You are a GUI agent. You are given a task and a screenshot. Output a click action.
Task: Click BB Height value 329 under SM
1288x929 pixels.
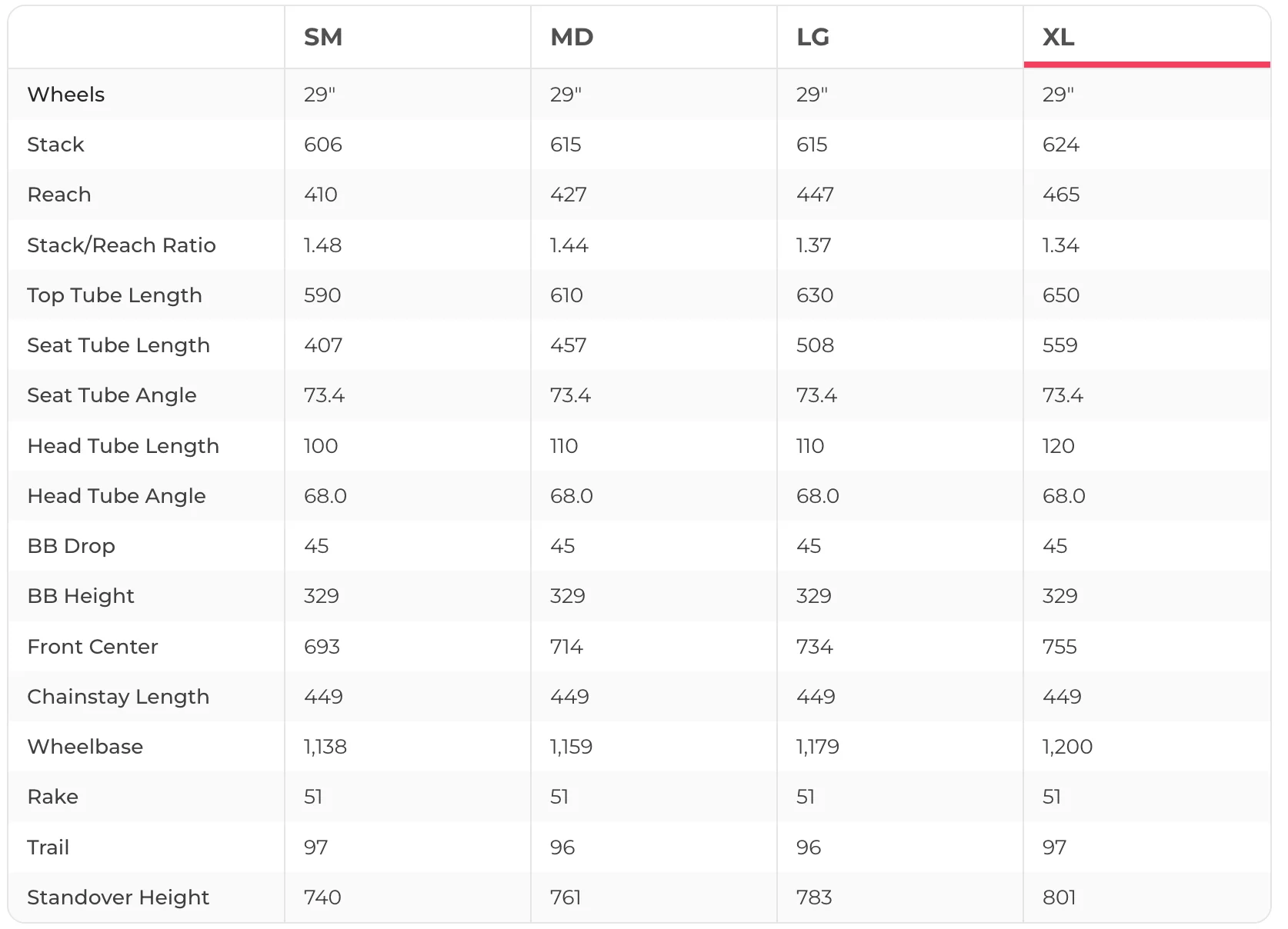click(321, 596)
